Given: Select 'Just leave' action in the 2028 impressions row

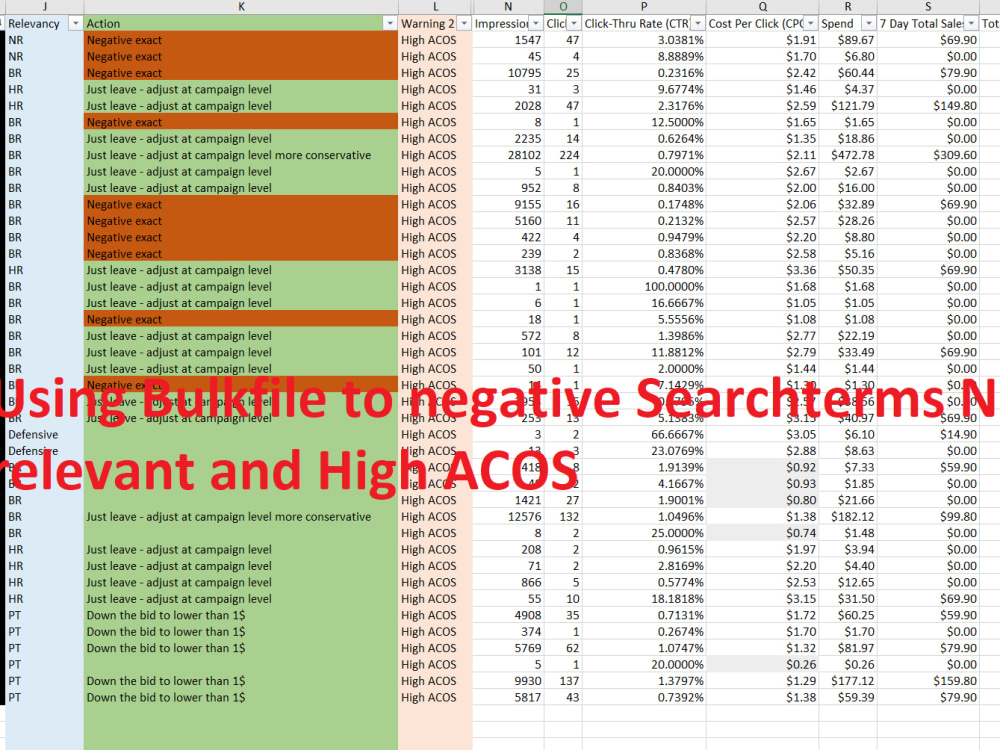Looking at the screenshot, I should tap(241, 106).
